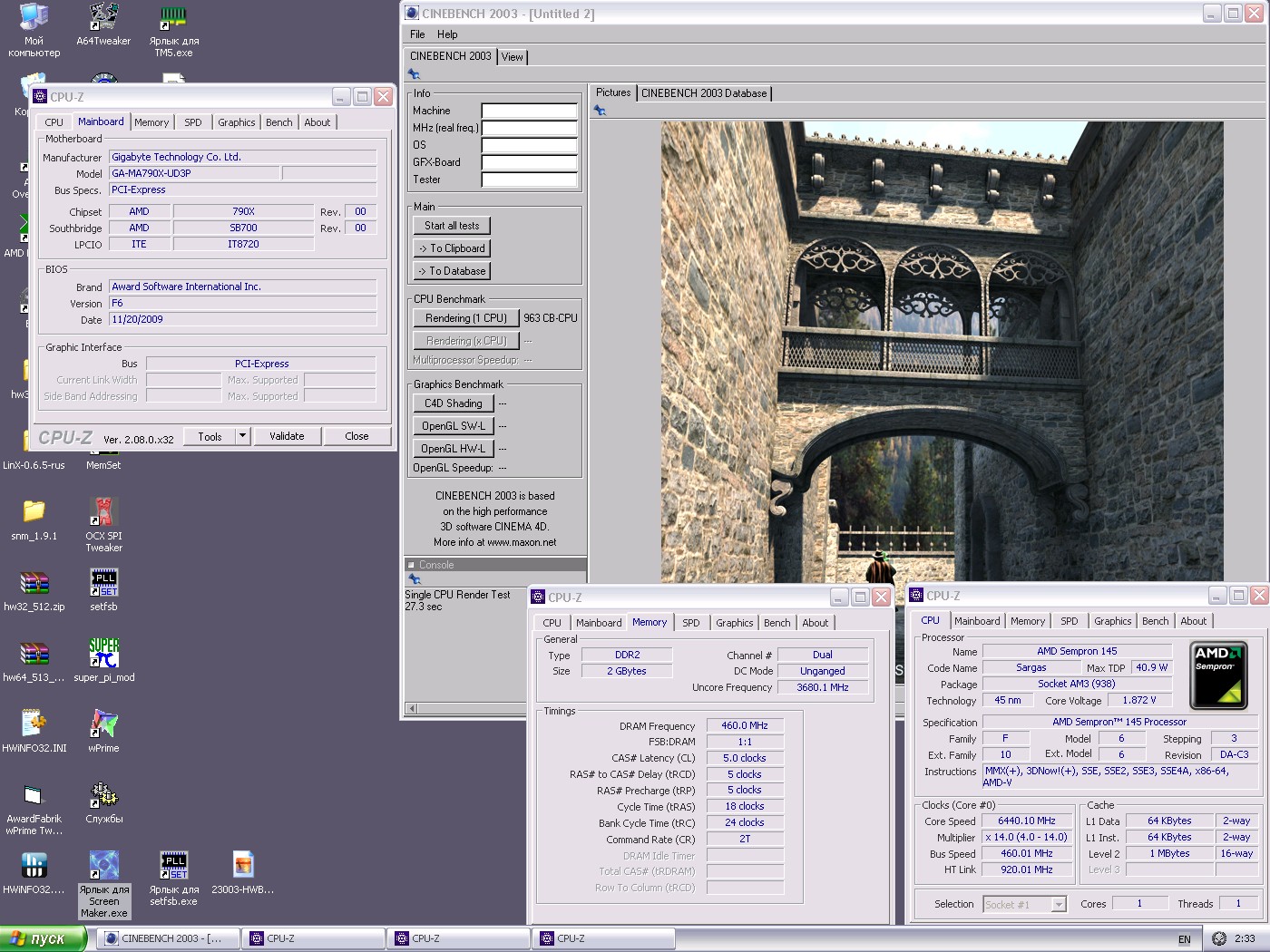Click the OS input field in CINEBENCH
The image size is (1270, 952).
[530, 145]
